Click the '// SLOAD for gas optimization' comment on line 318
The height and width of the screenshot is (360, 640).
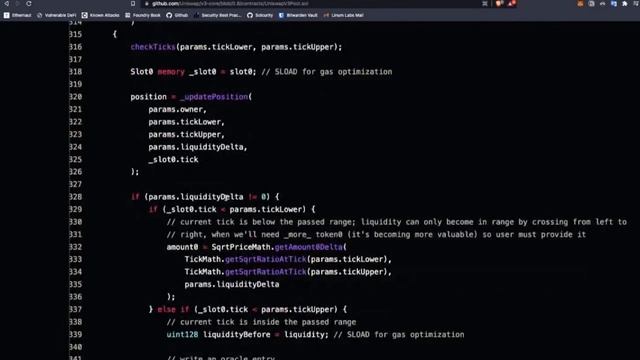(327, 72)
